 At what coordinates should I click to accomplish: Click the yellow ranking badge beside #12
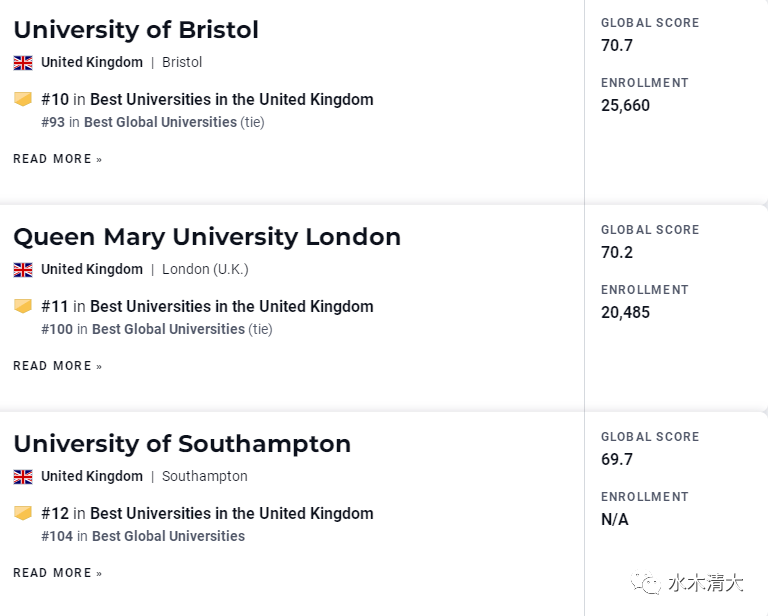tap(23, 513)
